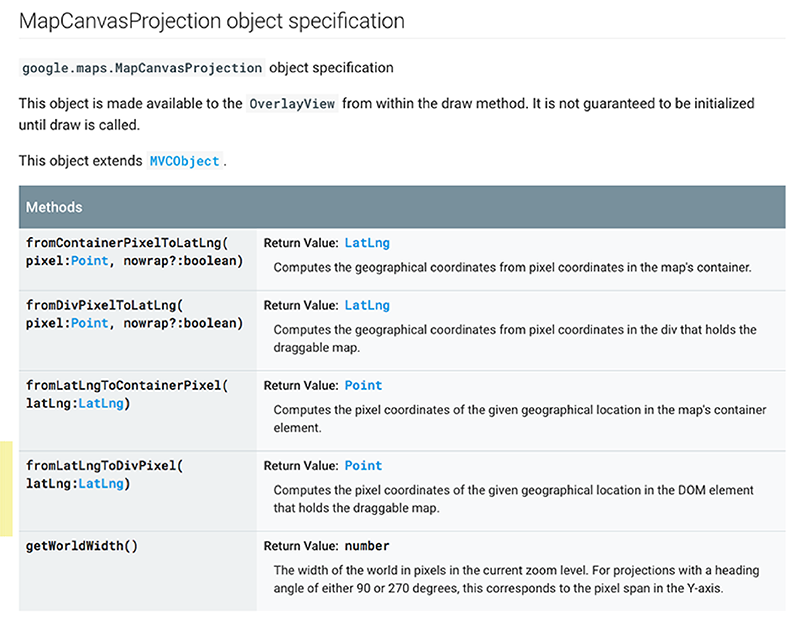Open the MVCObject link

pyautogui.click(x=184, y=161)
